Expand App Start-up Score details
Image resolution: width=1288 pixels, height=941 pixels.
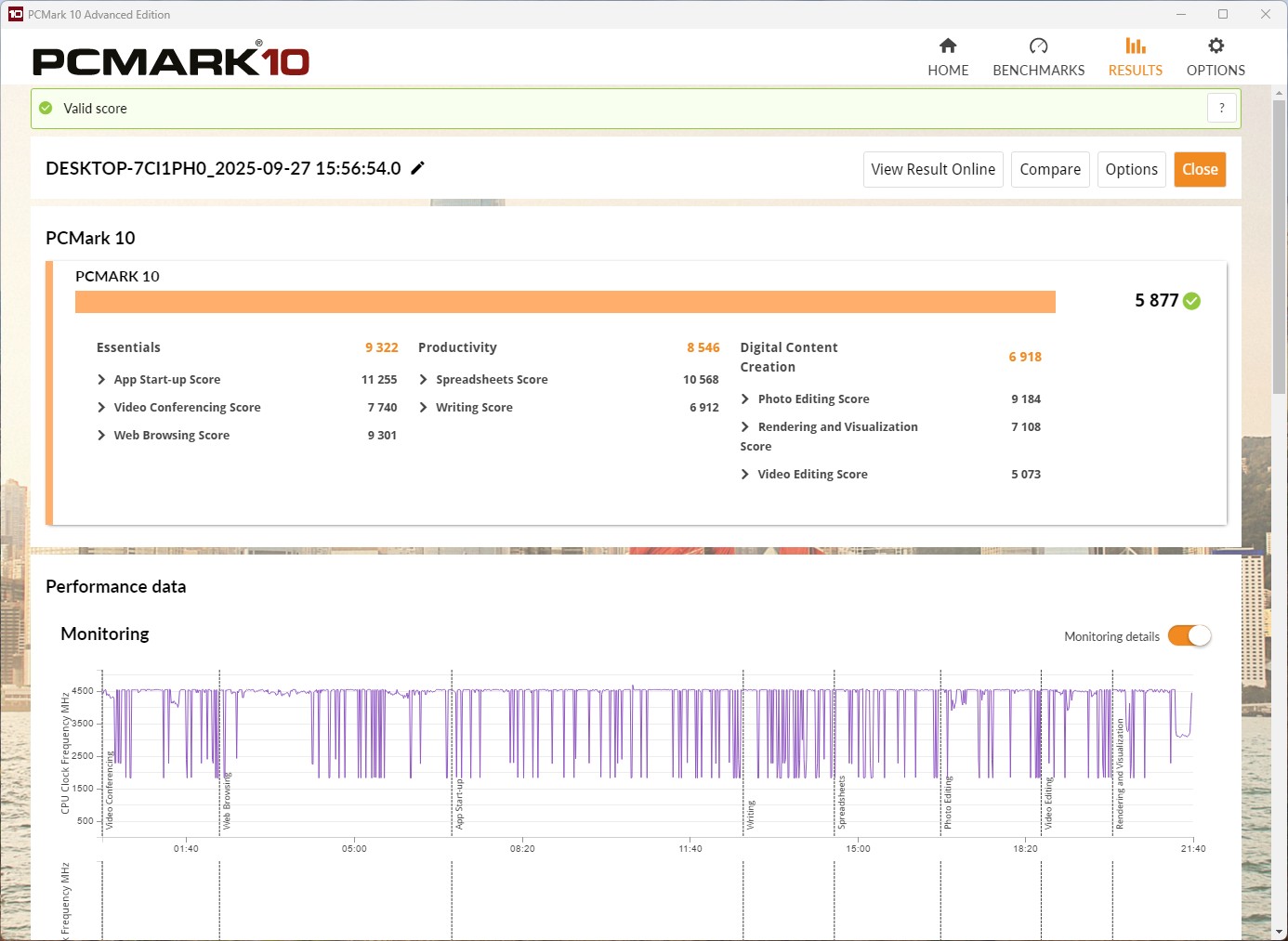tap(101, 380)
